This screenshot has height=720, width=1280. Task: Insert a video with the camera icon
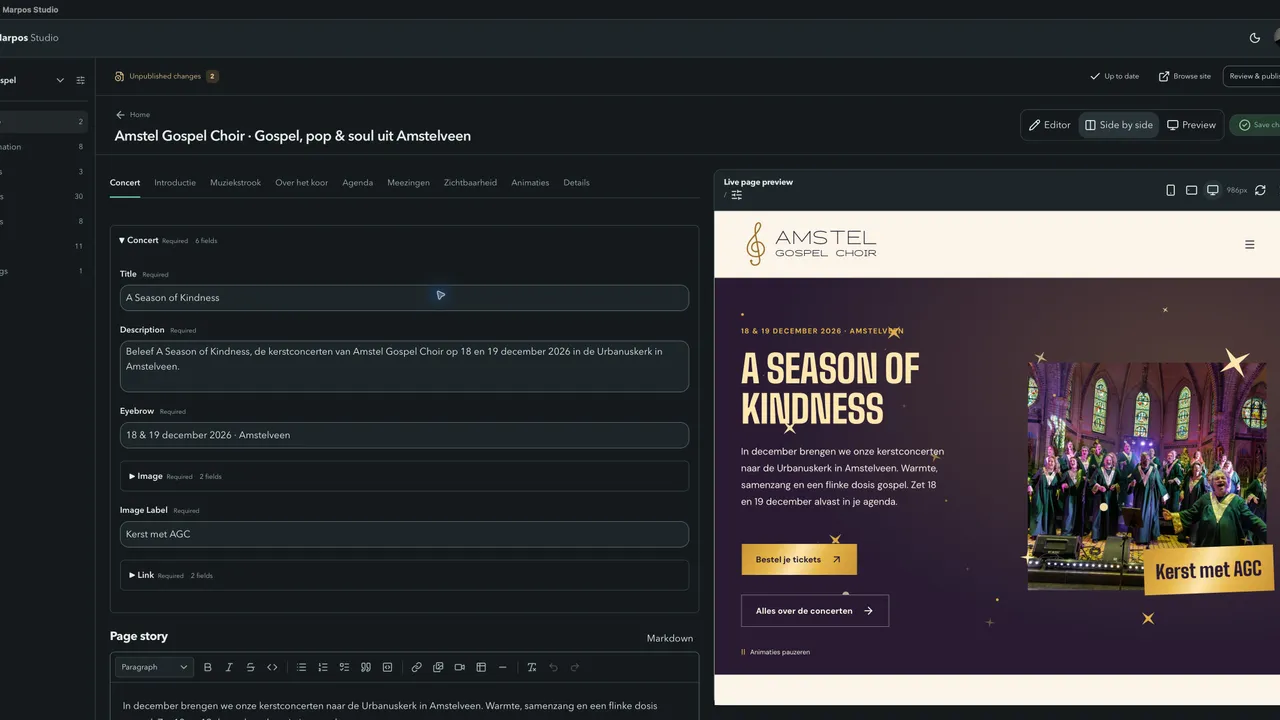459,667
